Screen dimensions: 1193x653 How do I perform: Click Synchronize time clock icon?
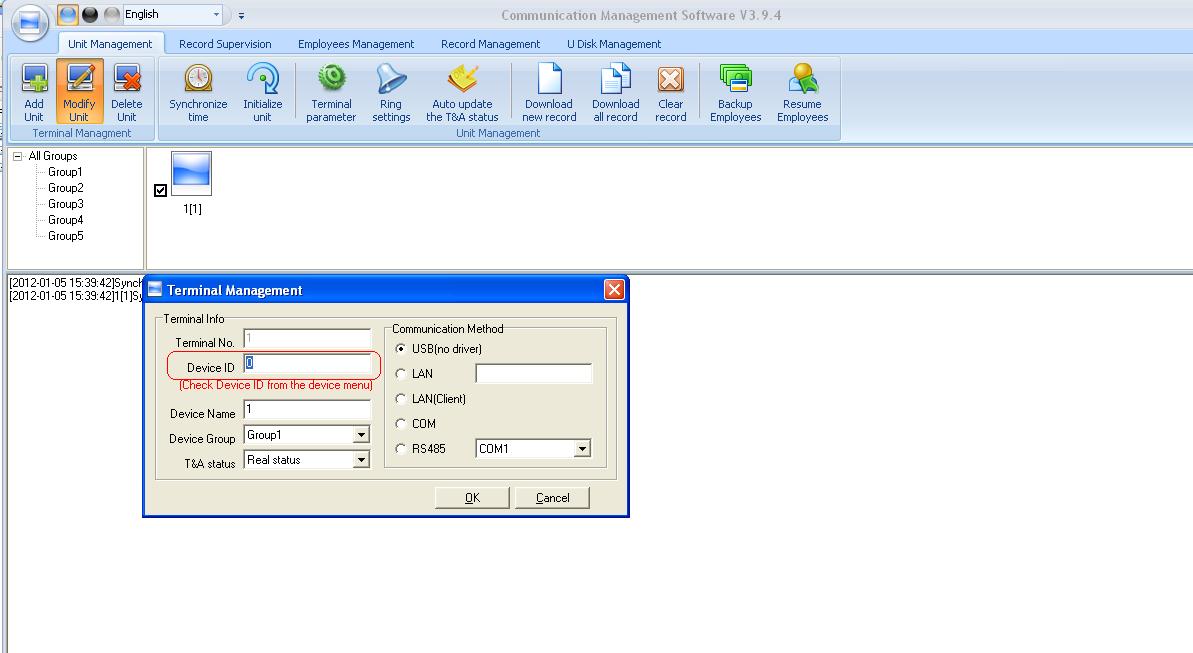pos(198,80)
